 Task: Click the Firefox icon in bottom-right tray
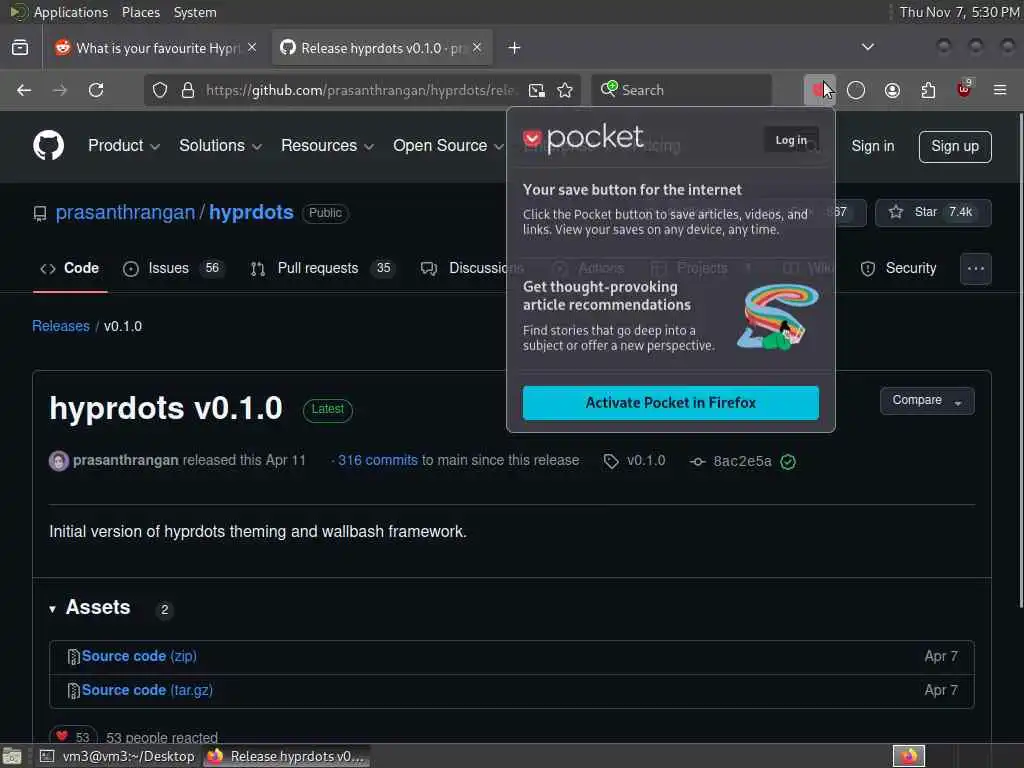pos(909,756)
